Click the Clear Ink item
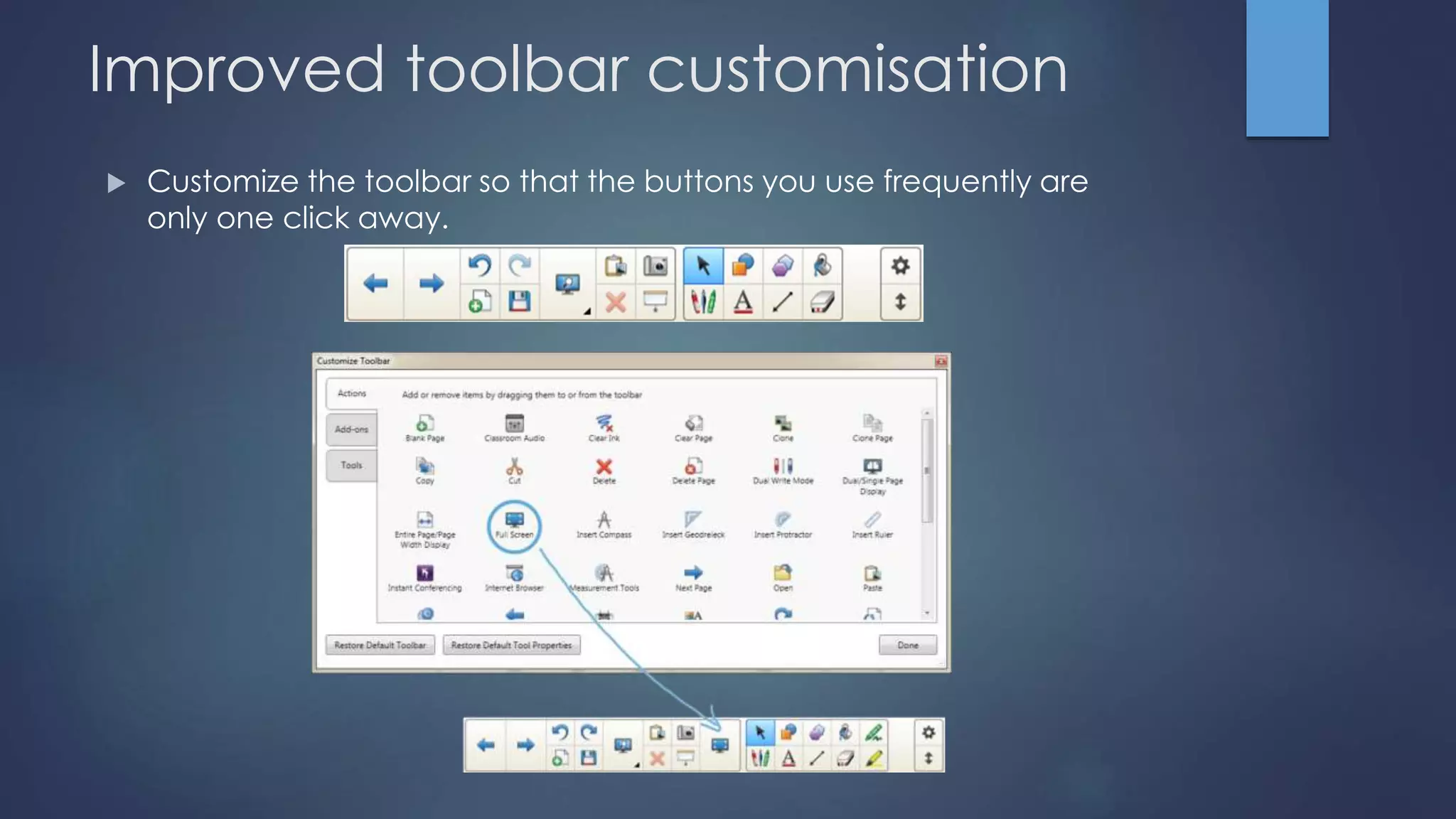 [x=604, y=429]
